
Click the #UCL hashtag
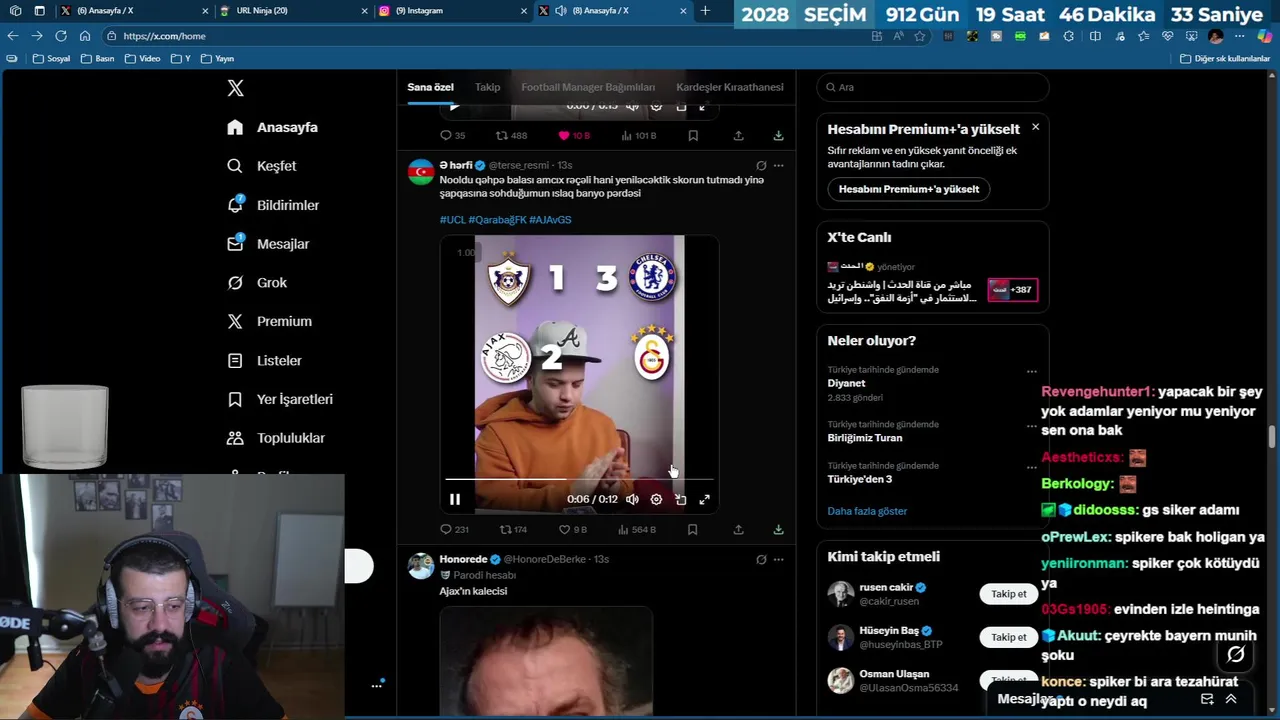pos(452,219)
